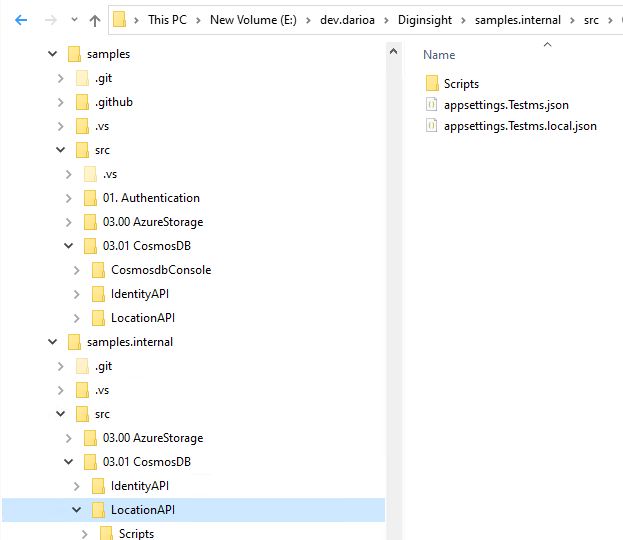Click 'This PC' in the address bar
This screenshot has height=540, width=623.
(172, 20)
